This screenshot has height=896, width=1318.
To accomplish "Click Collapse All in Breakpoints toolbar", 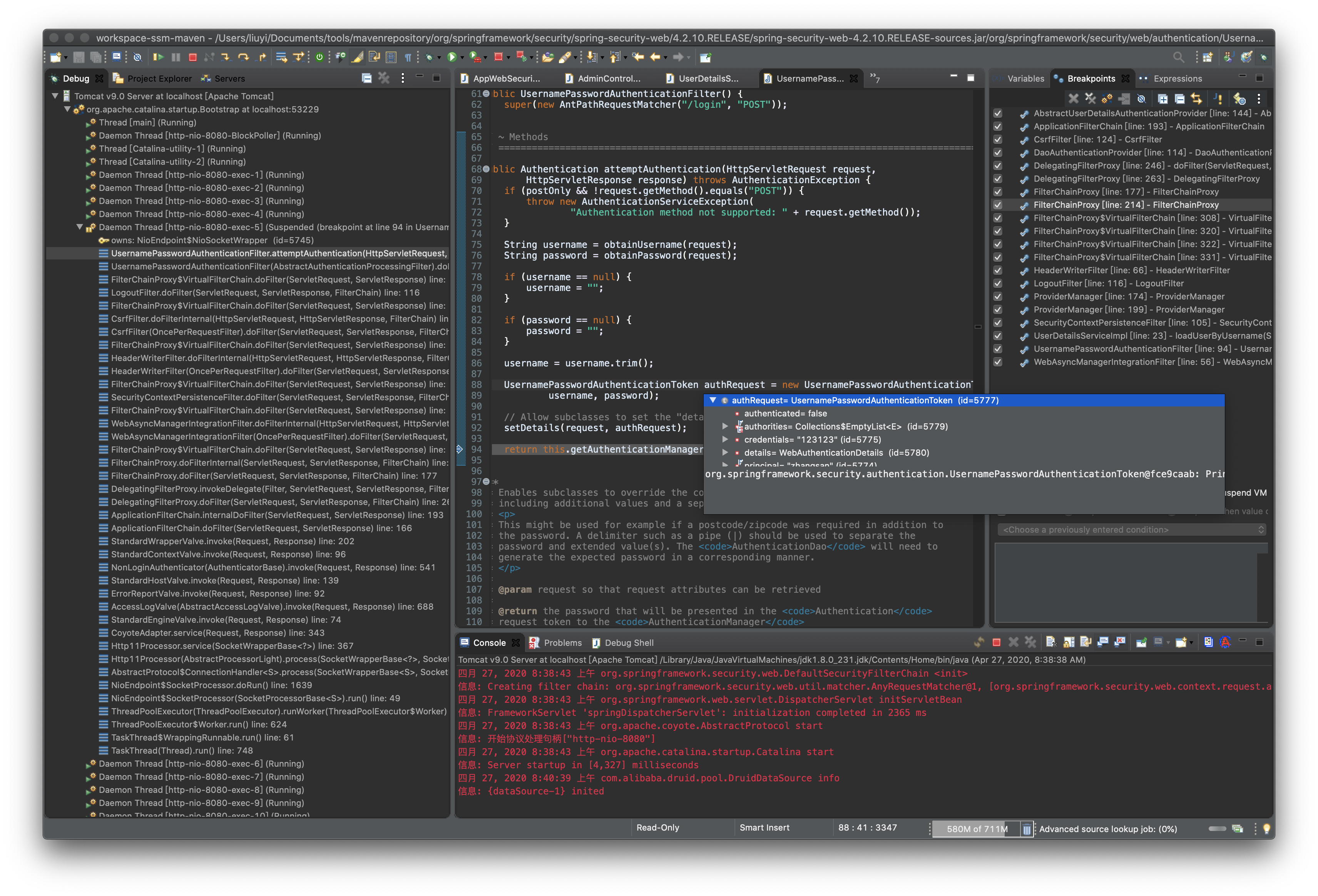I will point(1180,99).
